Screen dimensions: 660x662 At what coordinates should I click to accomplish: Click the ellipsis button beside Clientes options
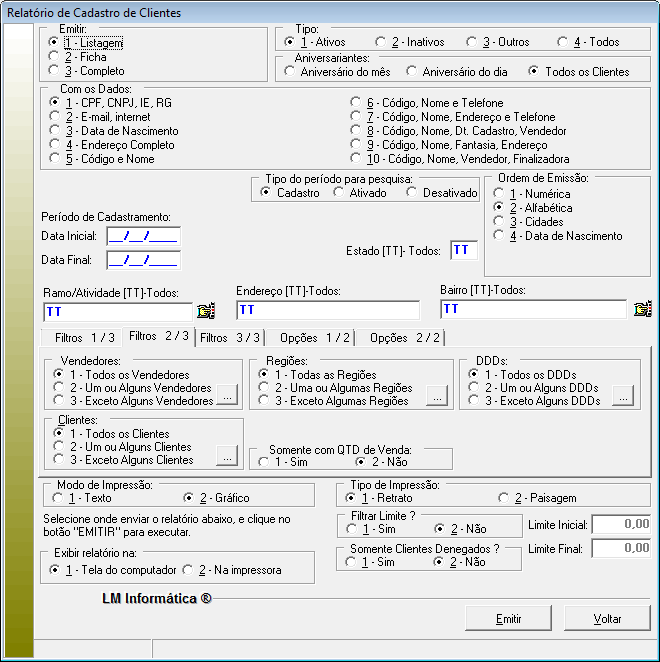(x=228, y=457)
